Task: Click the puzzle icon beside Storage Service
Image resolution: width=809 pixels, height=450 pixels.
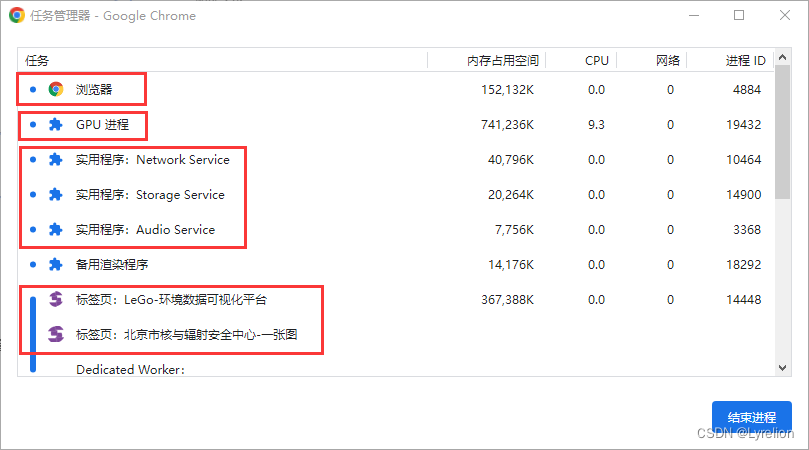Action: tap(55, 195)
